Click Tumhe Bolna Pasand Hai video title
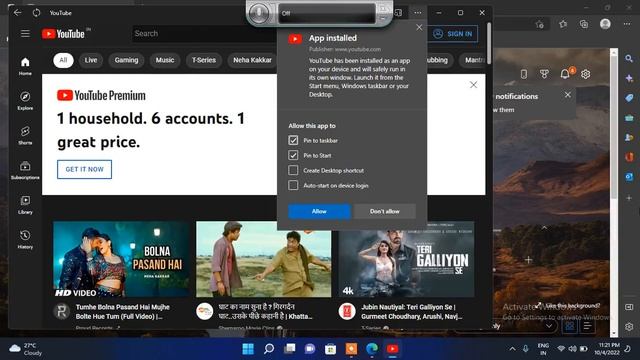The image size is (640, 360). click(122, 312)
